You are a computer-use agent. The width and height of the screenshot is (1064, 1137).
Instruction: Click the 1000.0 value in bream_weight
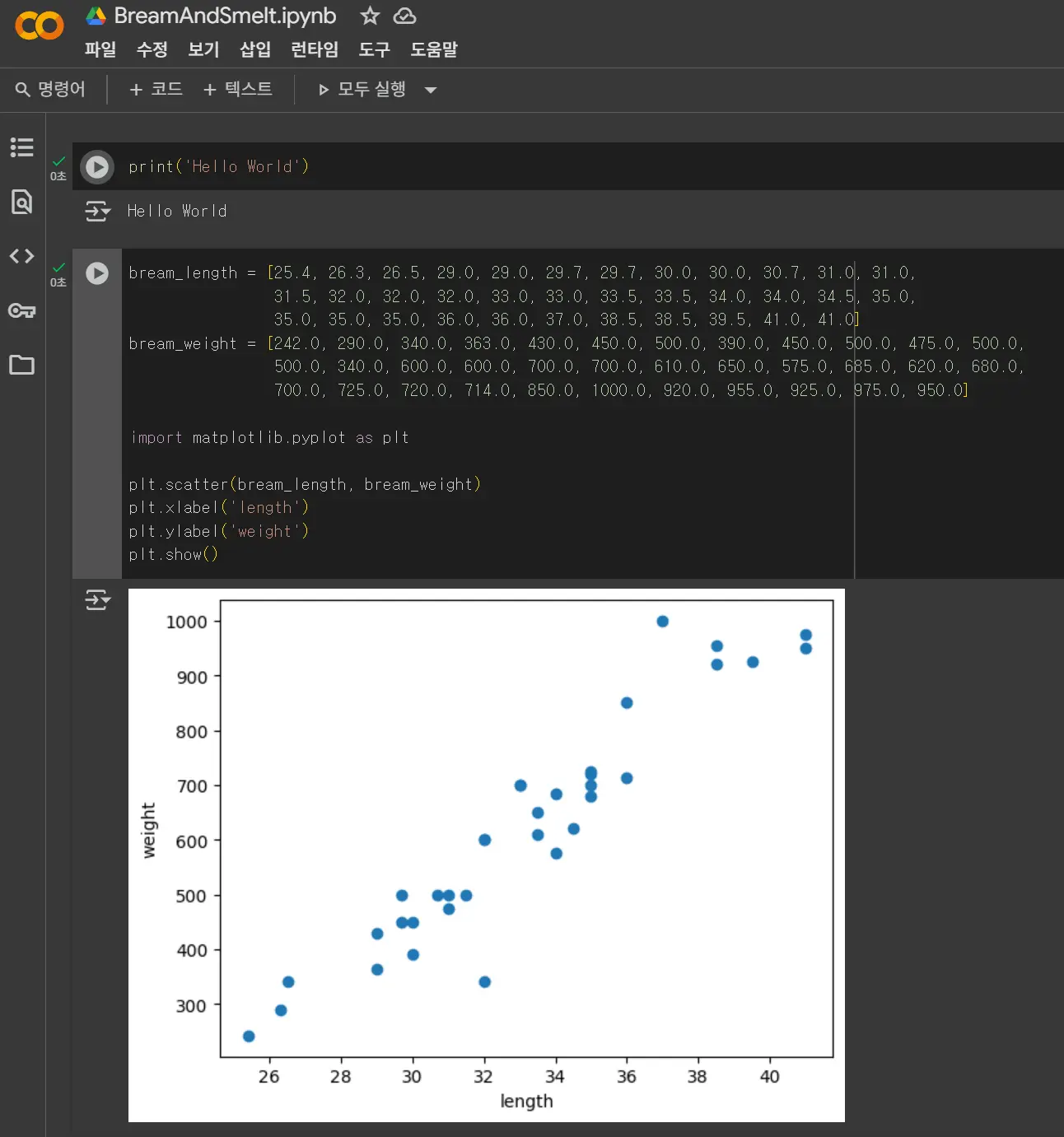619,390
